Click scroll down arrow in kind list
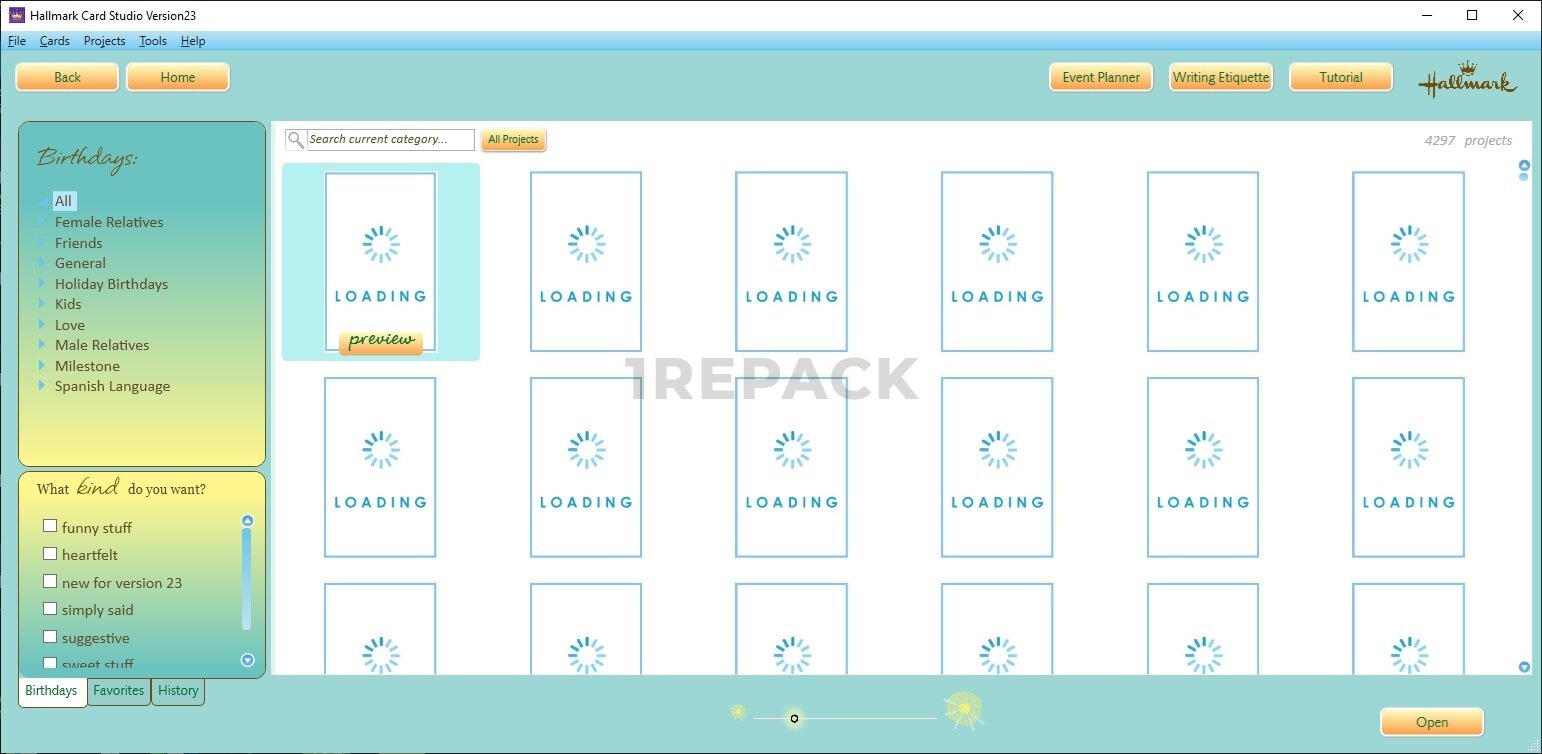Screen dimensions: 1542x754 (248, 660)
